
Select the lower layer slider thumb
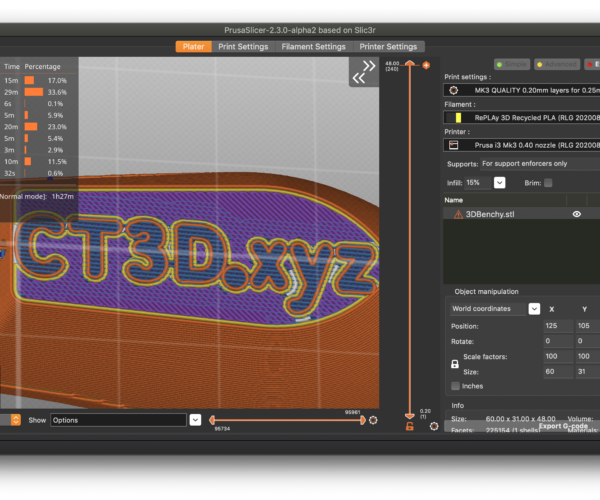coord(410,416)
